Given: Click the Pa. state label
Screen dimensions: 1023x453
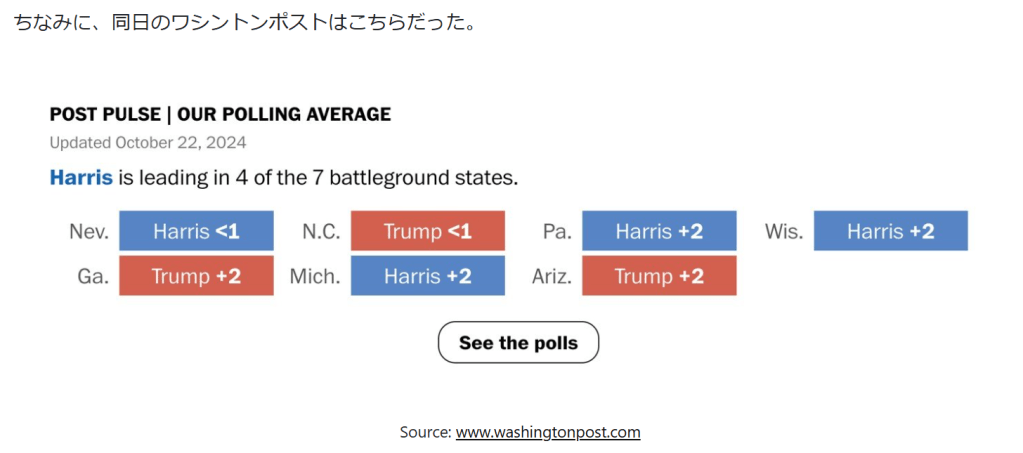Looking at the screenshot, I should tap(557, 232).
